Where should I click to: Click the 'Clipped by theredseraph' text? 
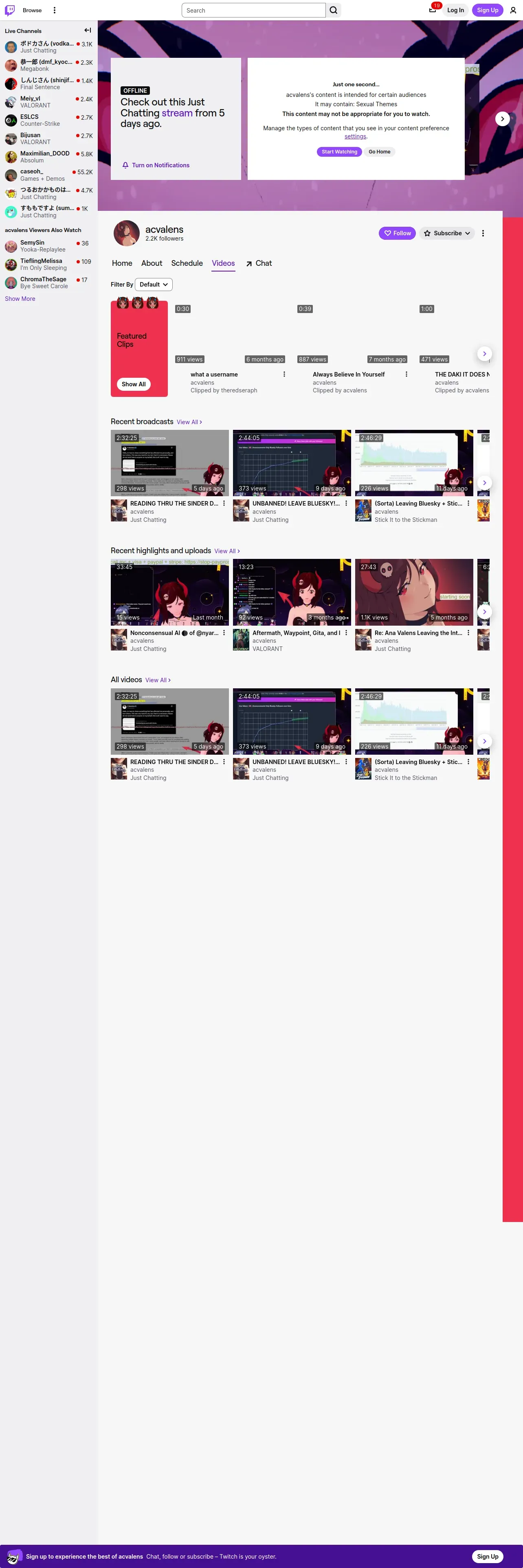[x=224, y=390]
